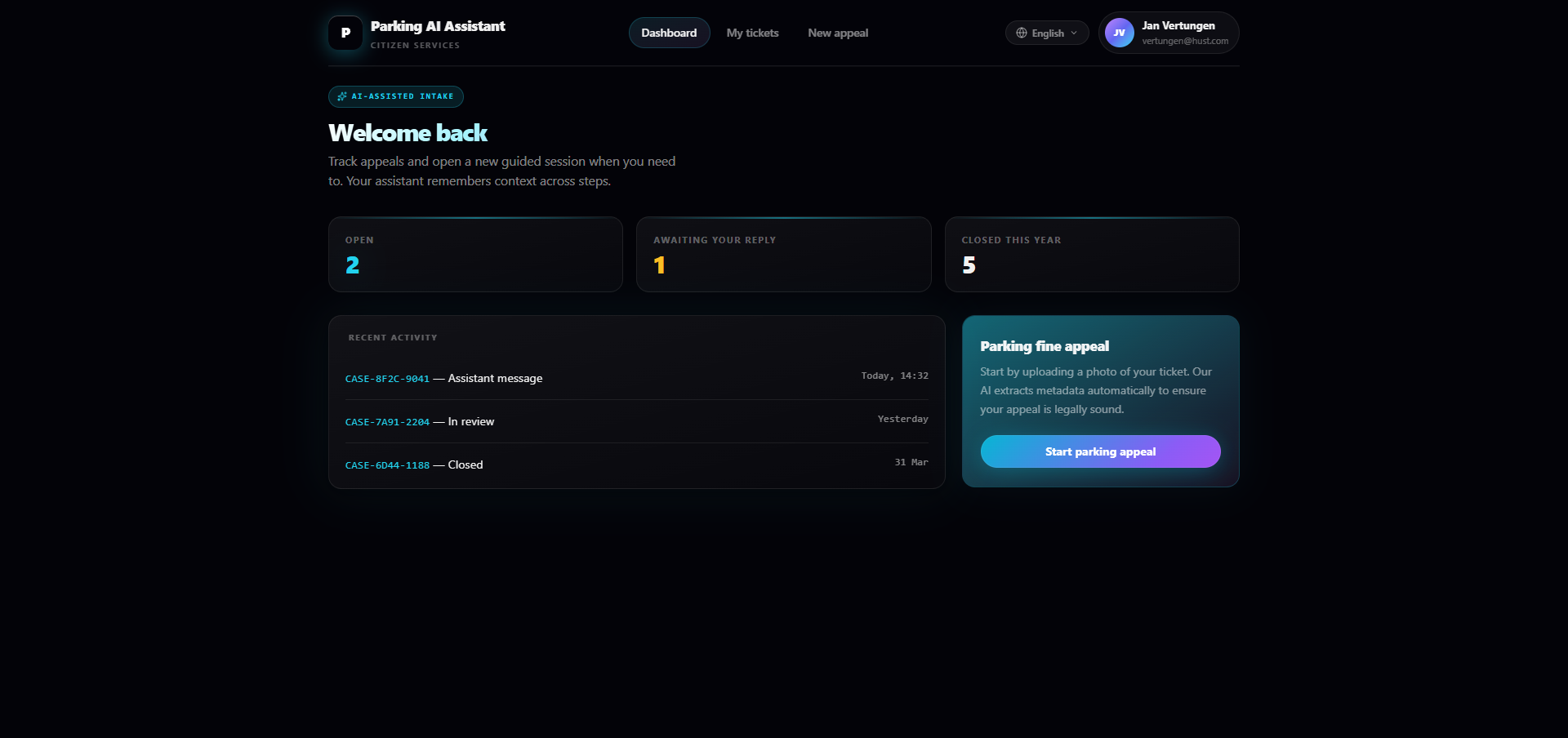
Task: Click the P logo icon
Action: [345, 33]
